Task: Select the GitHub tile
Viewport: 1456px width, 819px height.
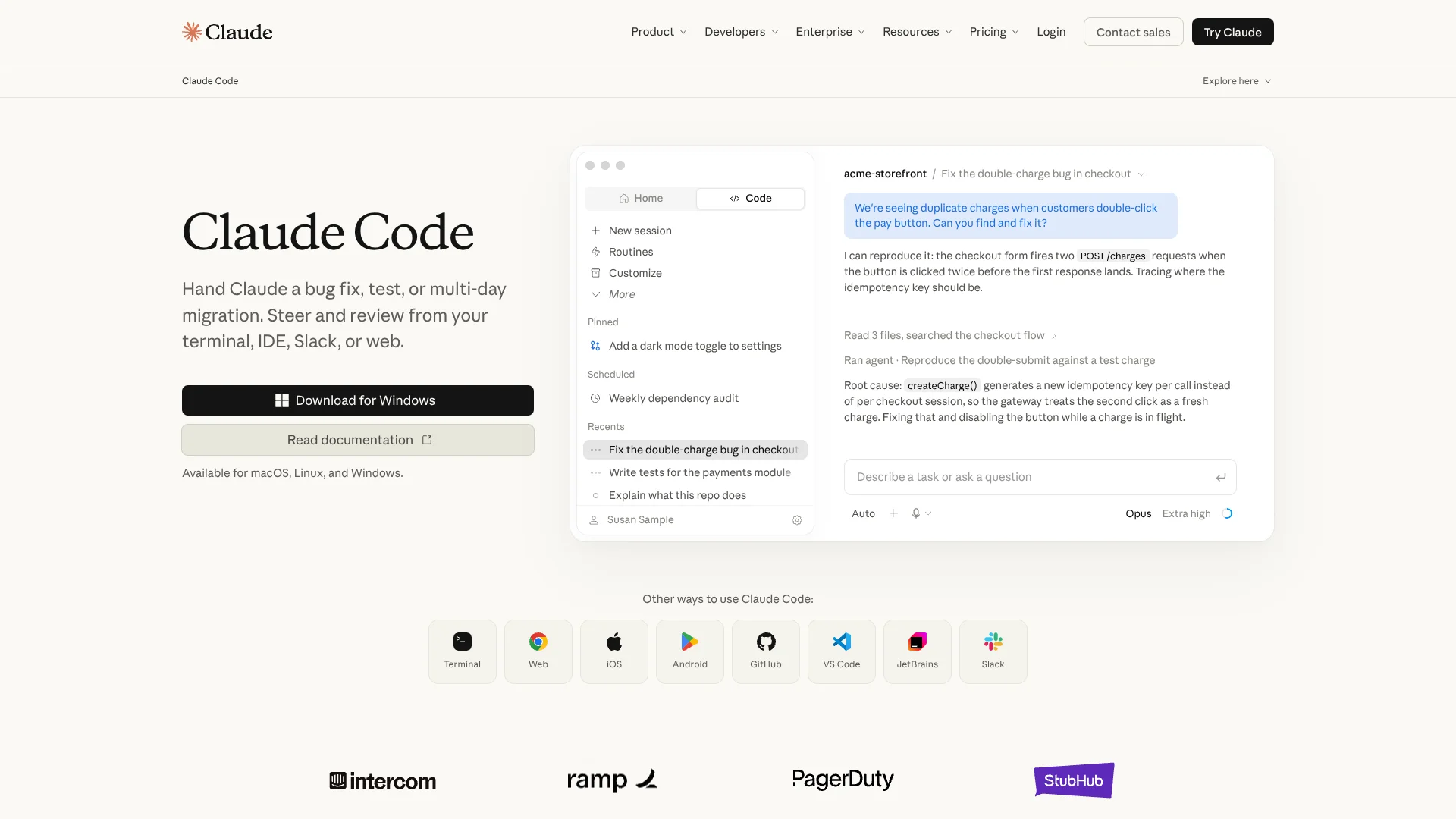Action: (766, 651)
